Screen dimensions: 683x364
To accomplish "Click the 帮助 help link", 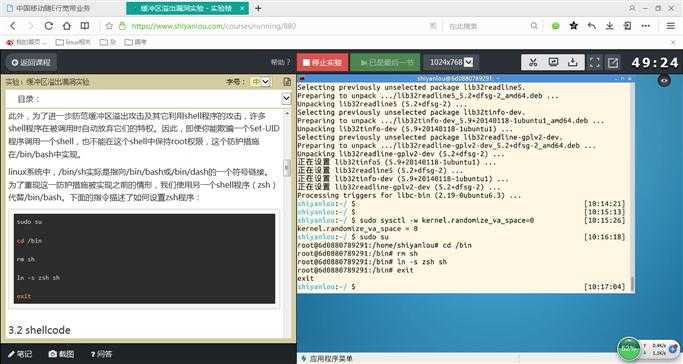I will tap(280, 62).
